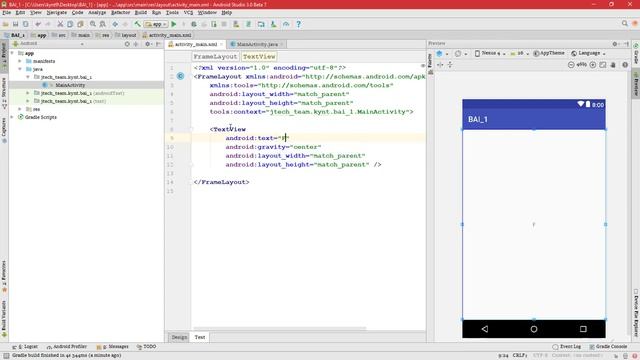
Task: Click FrameLayout breadcrumb in editor
Action: coord(215,57)
